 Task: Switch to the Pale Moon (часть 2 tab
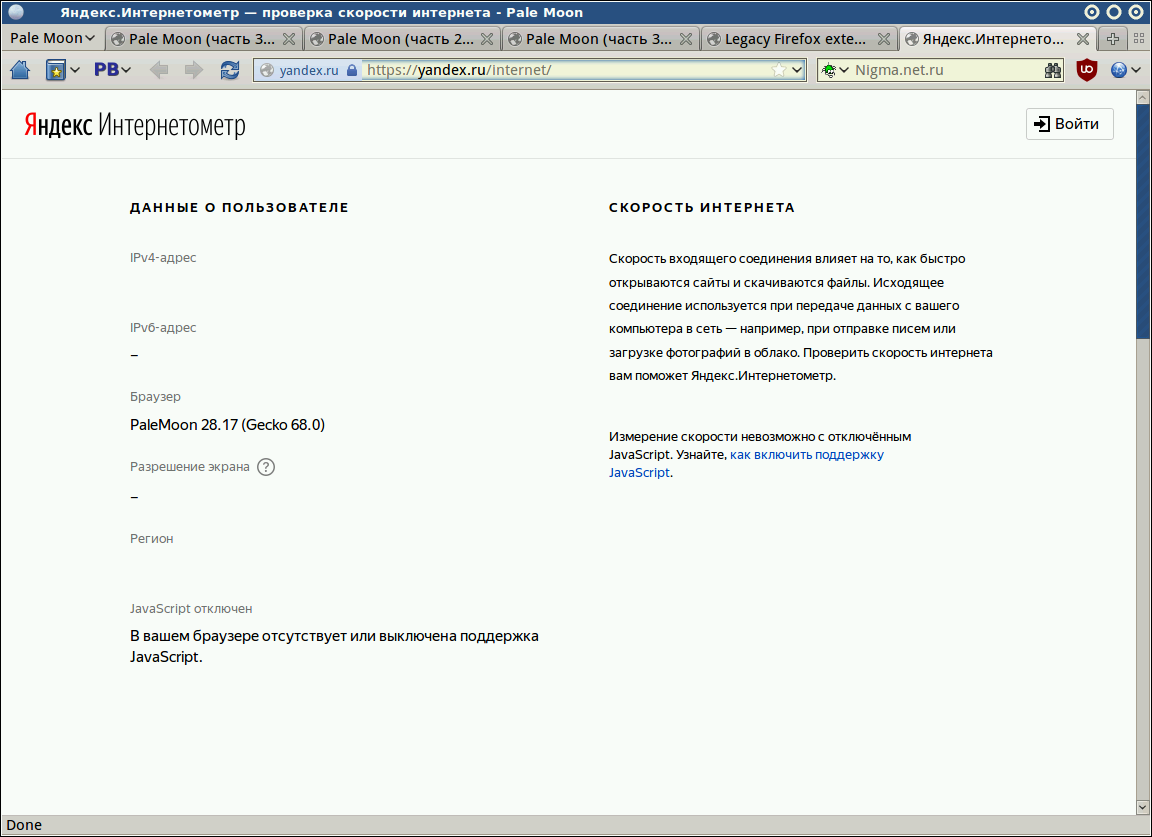(400, 38)
